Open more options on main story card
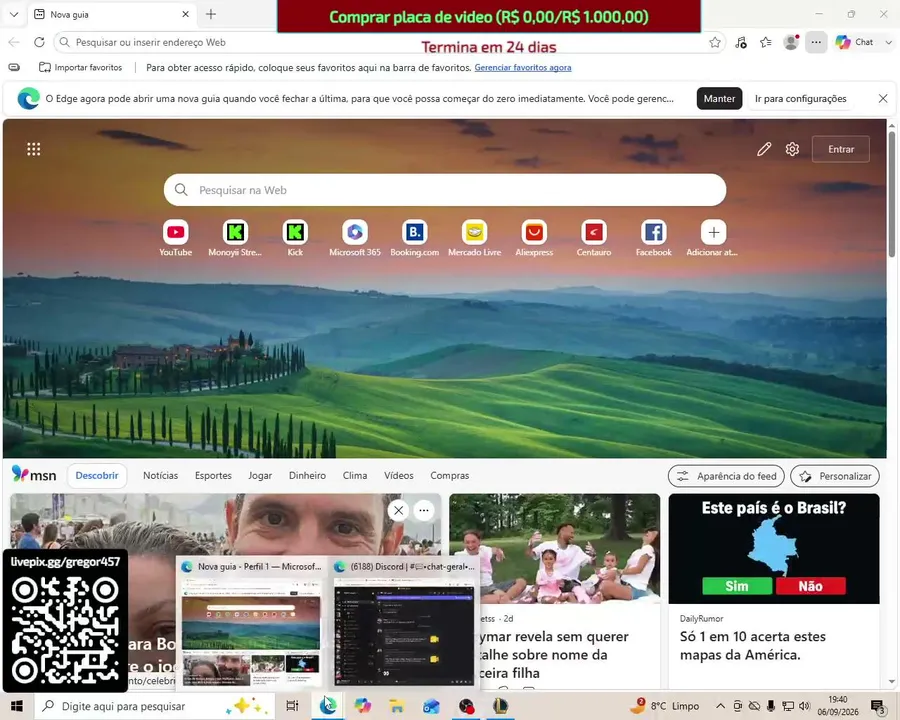 (424, 510)
